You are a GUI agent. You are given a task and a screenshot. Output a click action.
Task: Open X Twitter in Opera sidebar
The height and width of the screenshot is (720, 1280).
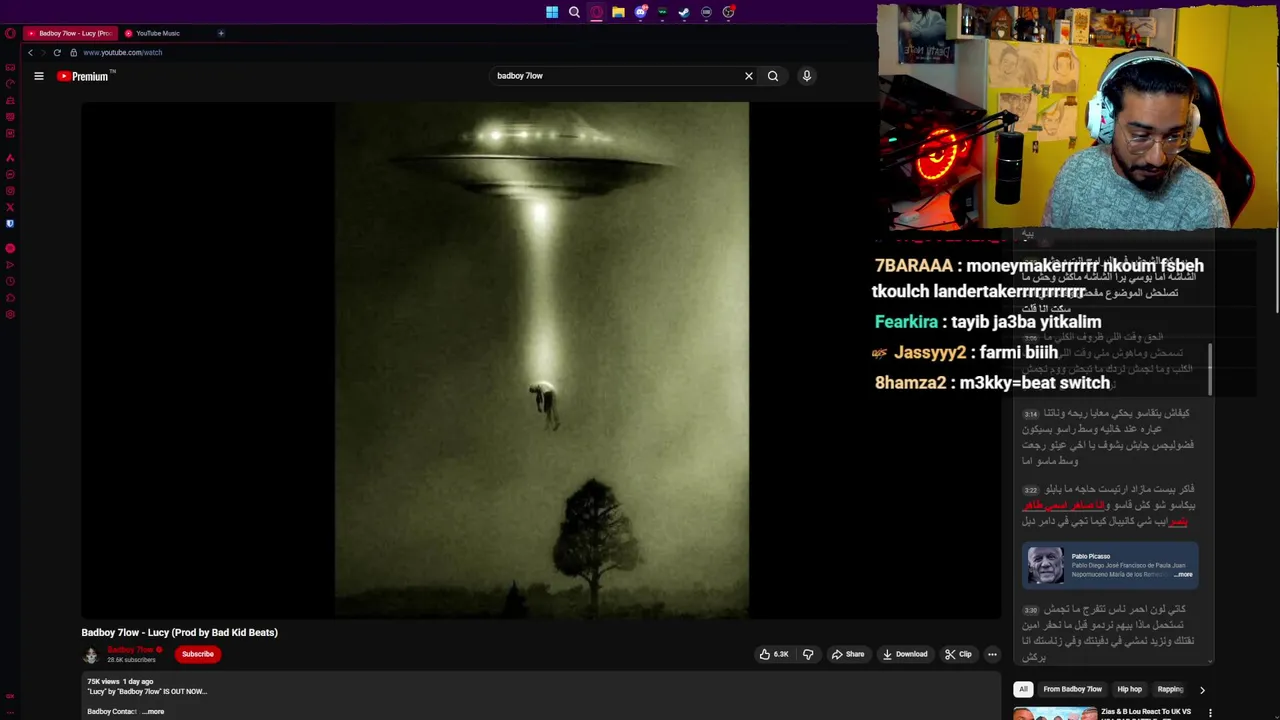[x=10, y=207]
